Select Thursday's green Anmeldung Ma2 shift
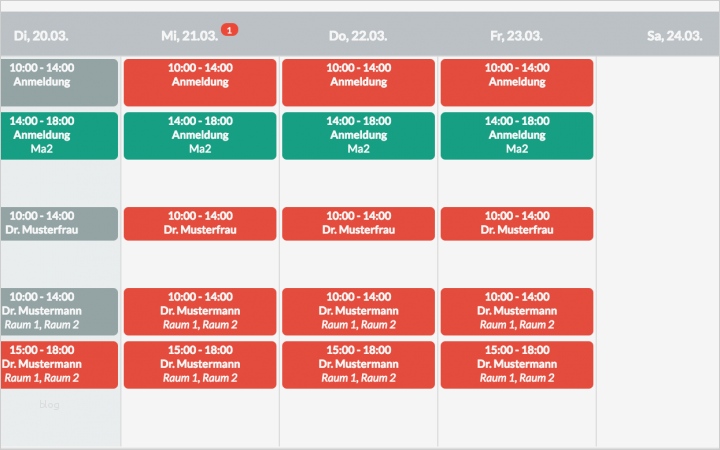Viewport: 720px width, 450px height. [x=358, y=135]
